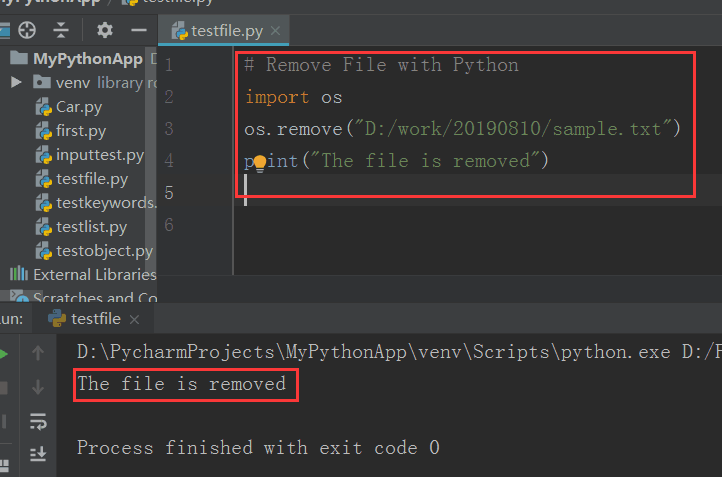Click the print statement code line
722x477 pixels.
(396, 161)
